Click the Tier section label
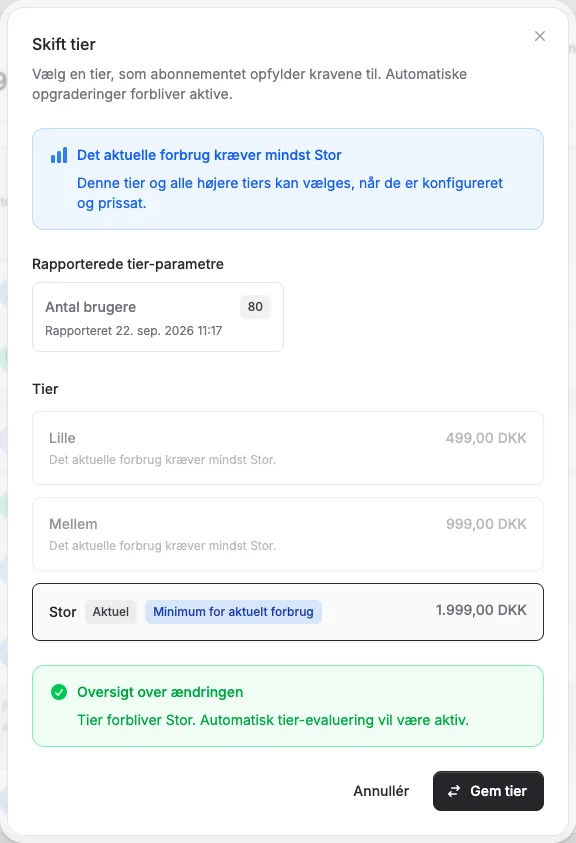The width and height of the screenshot is (576, 843). pyautogui.click(x=45, y=389)
